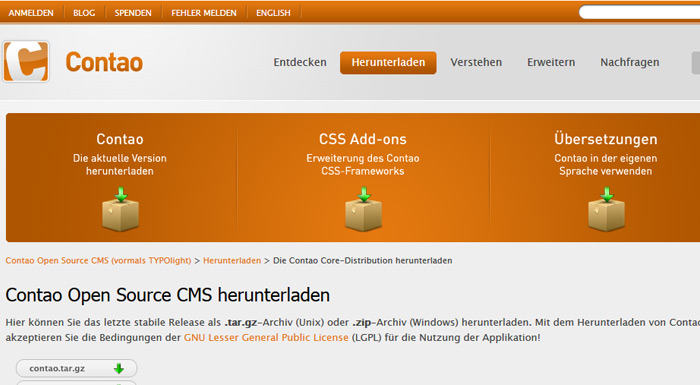700x385 pixels.
Task: Follow the Herunterladen breadcrumb link
Action: click(232, 260)
